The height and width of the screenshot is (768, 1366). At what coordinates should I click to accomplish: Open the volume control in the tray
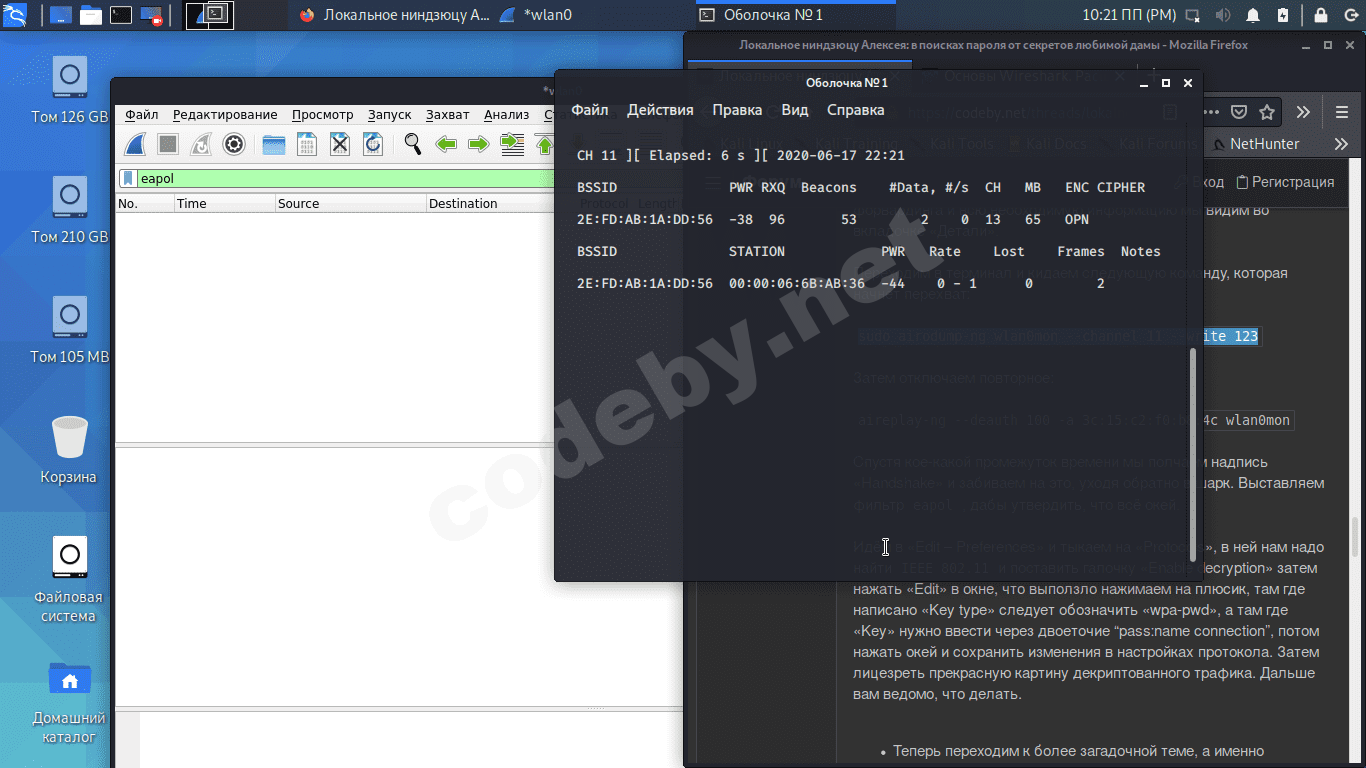tap(1222, 15)
